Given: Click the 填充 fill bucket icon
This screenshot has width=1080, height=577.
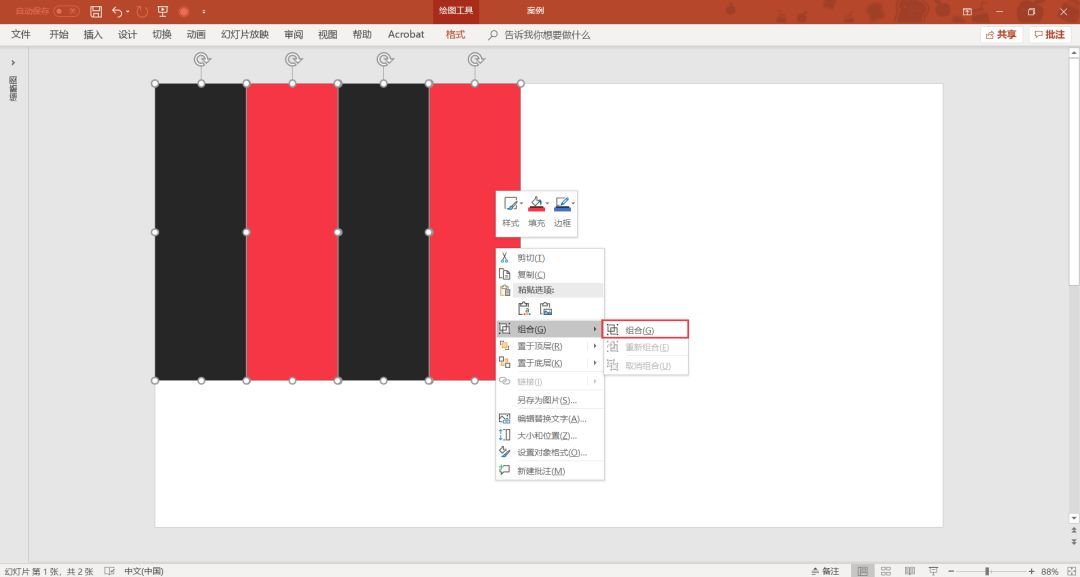Looking at the screenshot, I should pyautogui.click(x=536, y=204).
